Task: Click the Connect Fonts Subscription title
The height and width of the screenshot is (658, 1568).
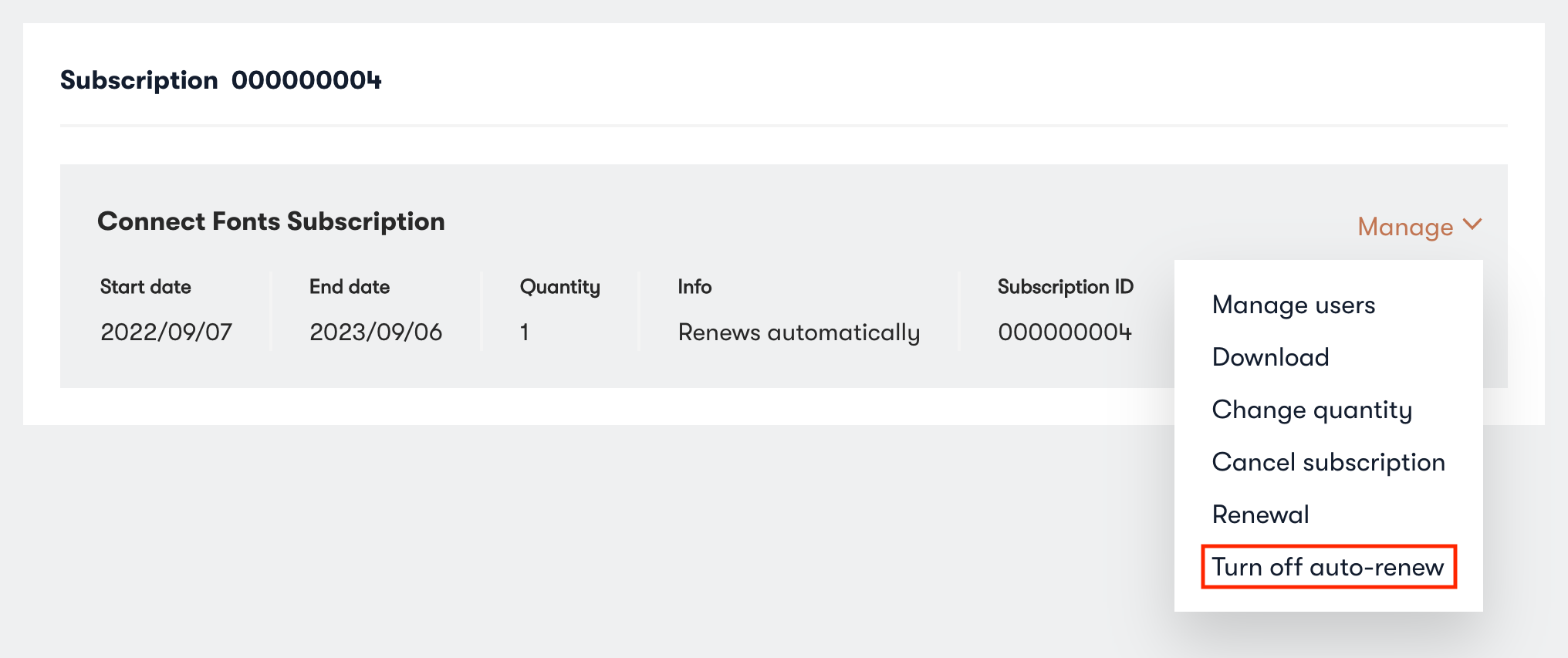Action: coord(271,221)
